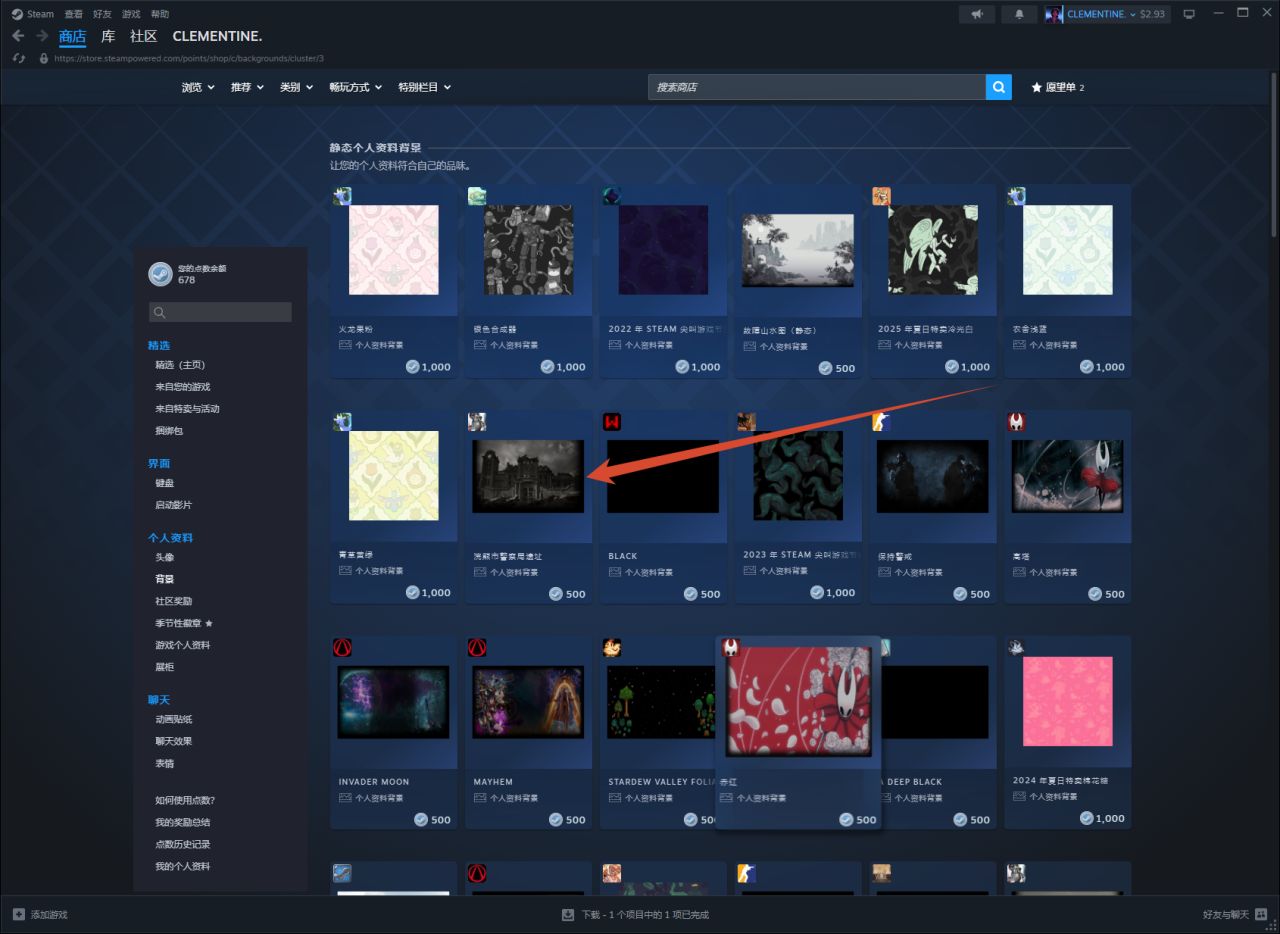Click the user avatar next to CLEMENTINE
This screenshot has width=1280, height=934.
(1054, 14)
